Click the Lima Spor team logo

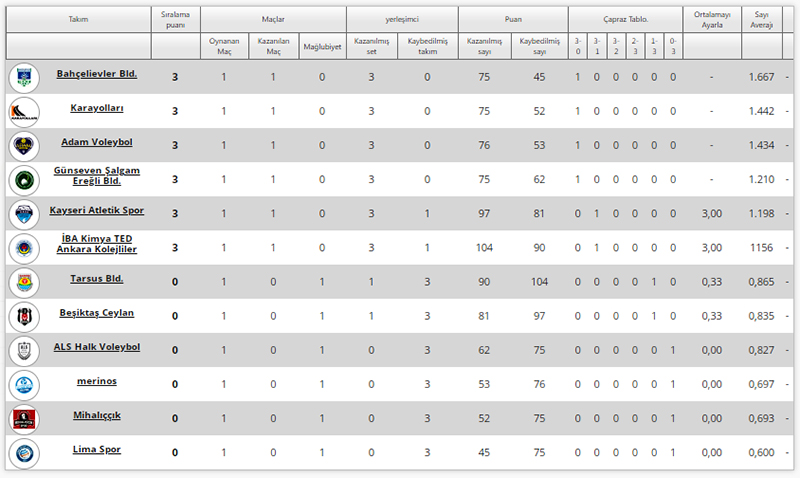click(23, 453)
